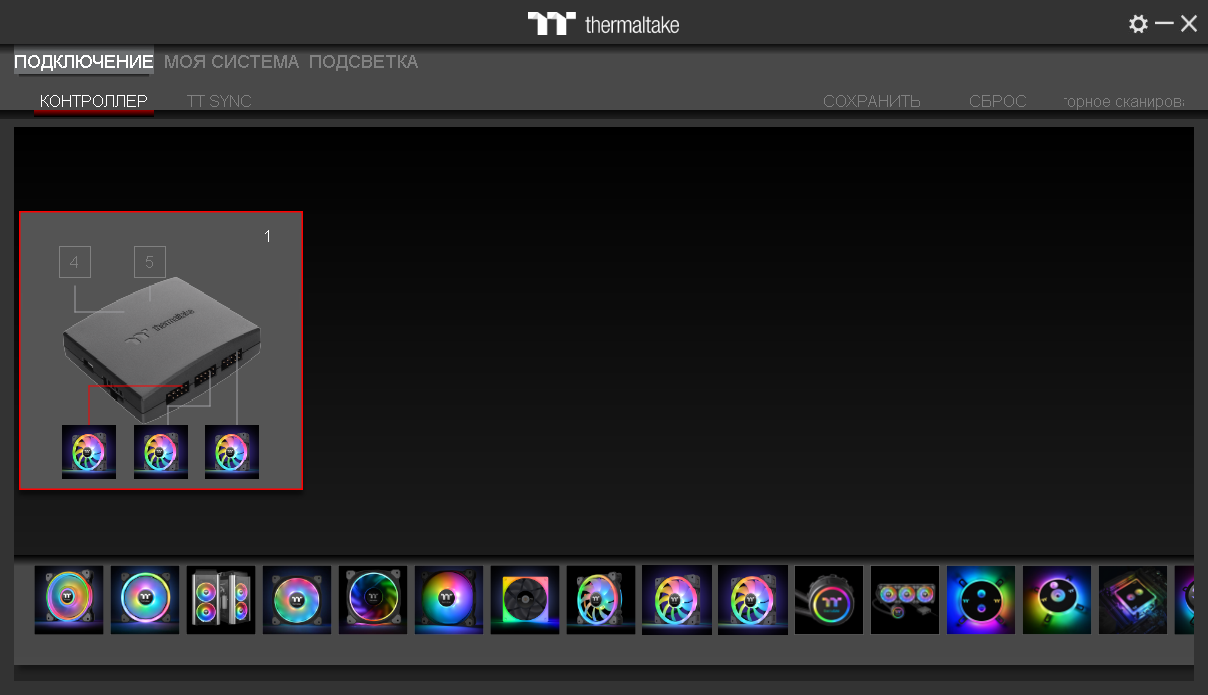Switch to the ПОДКЛЮЧЕНИЕ tab
Screen dimensions: 1208x695
click(x=84, y=62)
